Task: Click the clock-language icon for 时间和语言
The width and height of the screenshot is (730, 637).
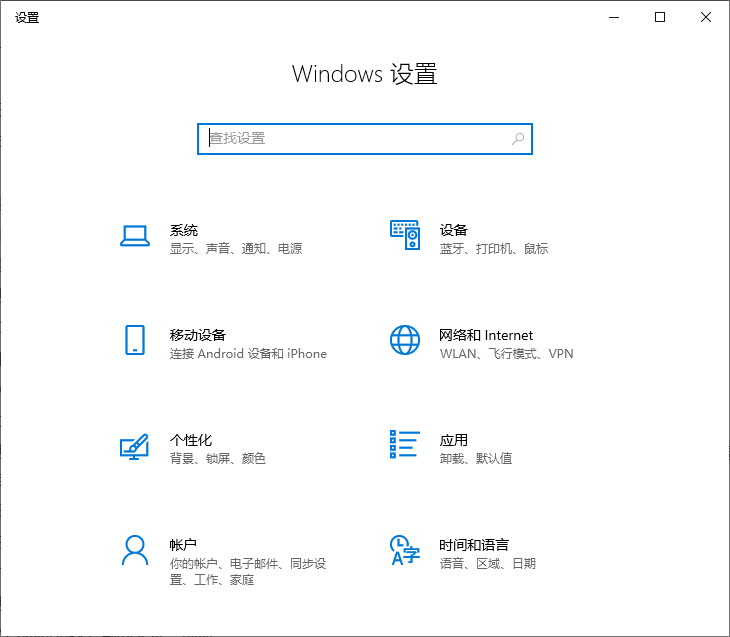Action: [x=405, y=550]
